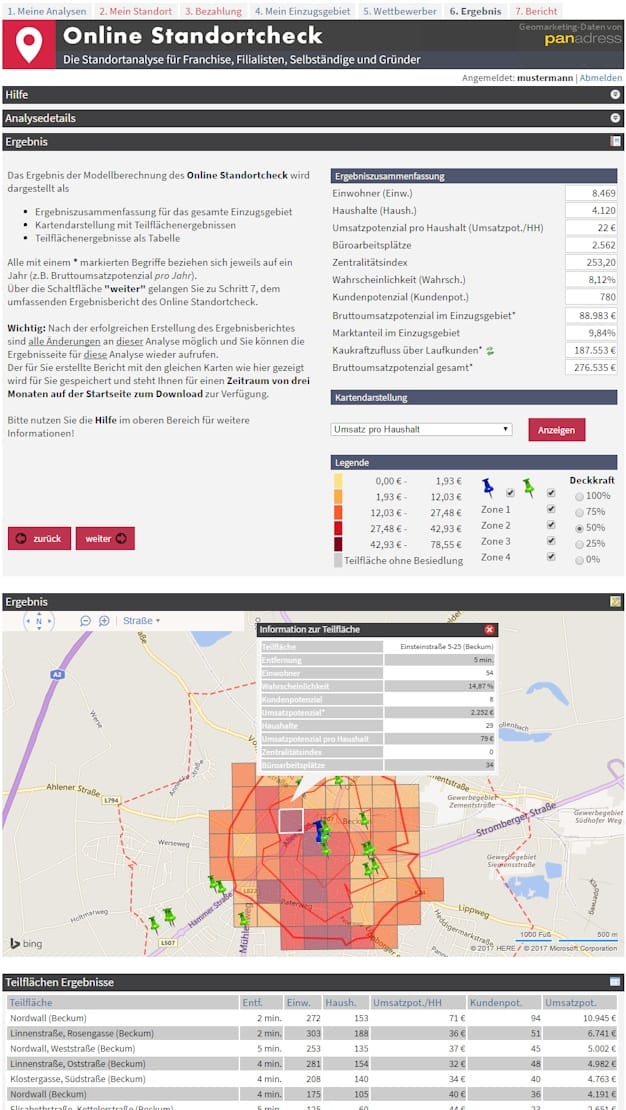Expand the Hilfe section
The height and width of the screenshot is (1110, 626).
pos(615,95)
